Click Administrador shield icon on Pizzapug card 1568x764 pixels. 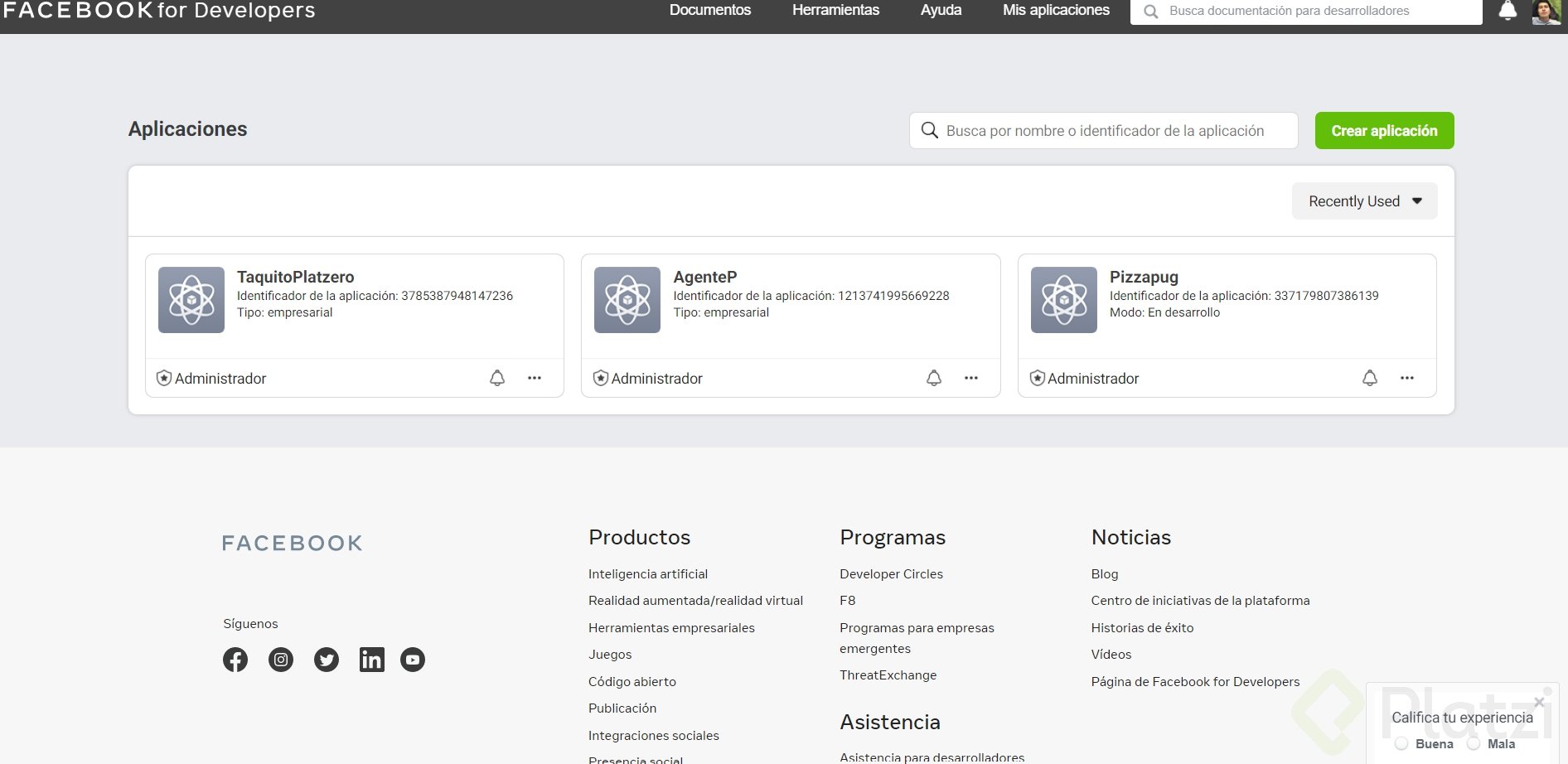1037,379
